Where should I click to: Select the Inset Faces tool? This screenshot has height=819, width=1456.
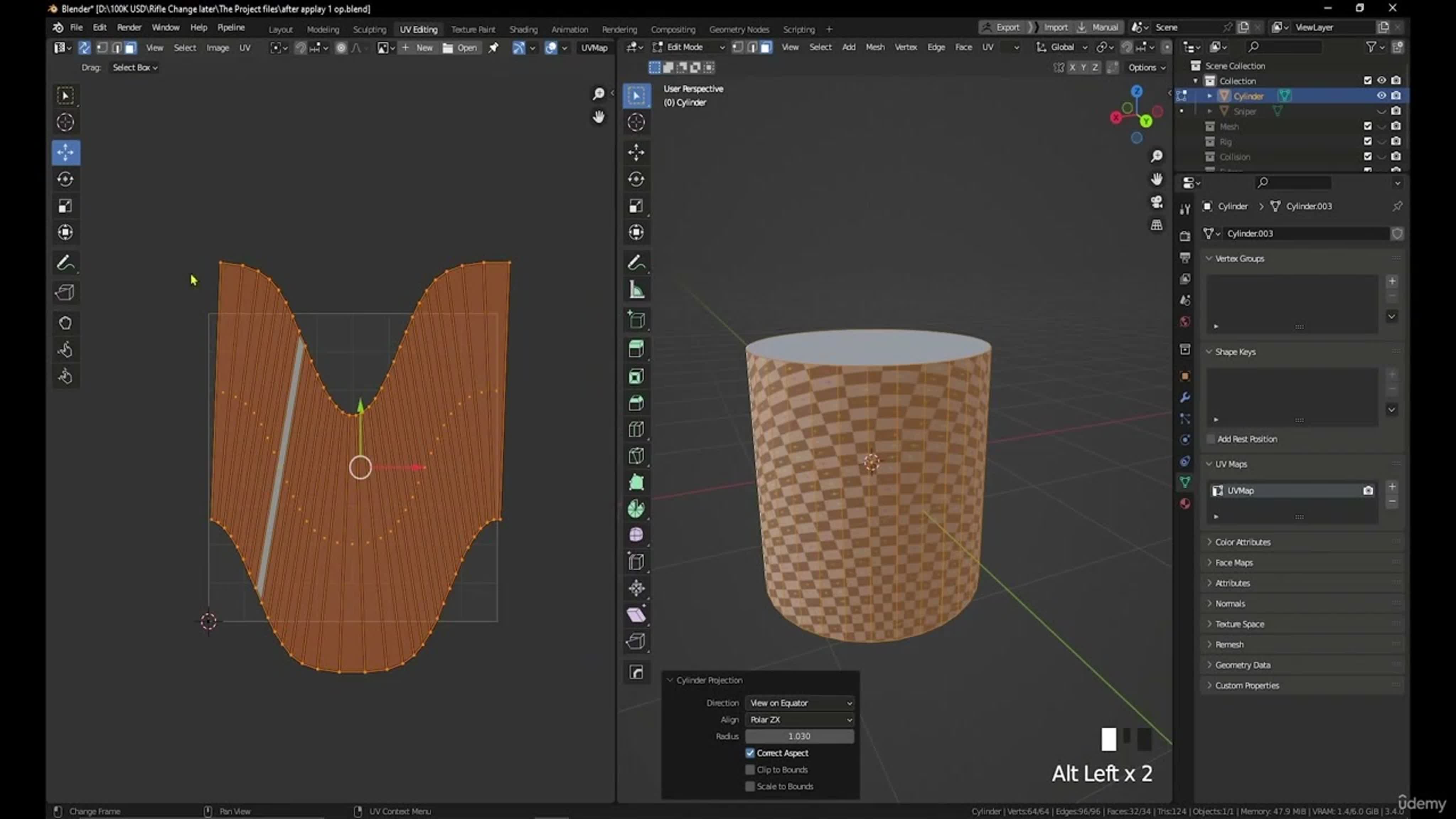pyautogui.click(x=636, y=376)
